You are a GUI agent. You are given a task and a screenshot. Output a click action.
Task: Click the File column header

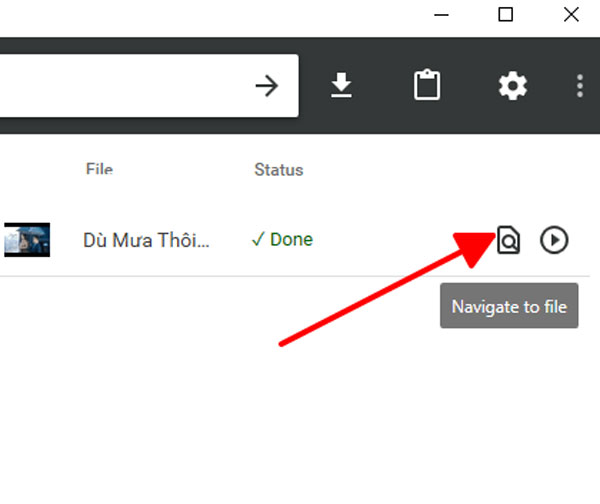point(99,169)
